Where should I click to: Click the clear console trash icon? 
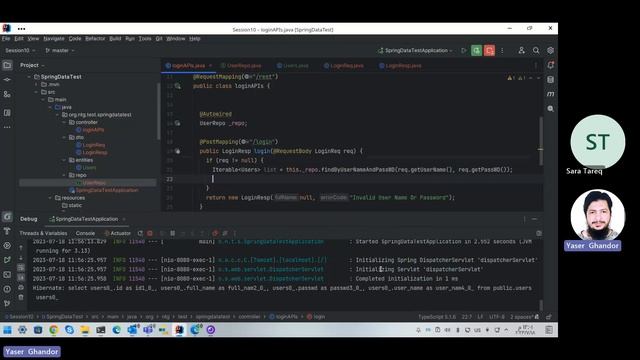[x=21, y=297]
